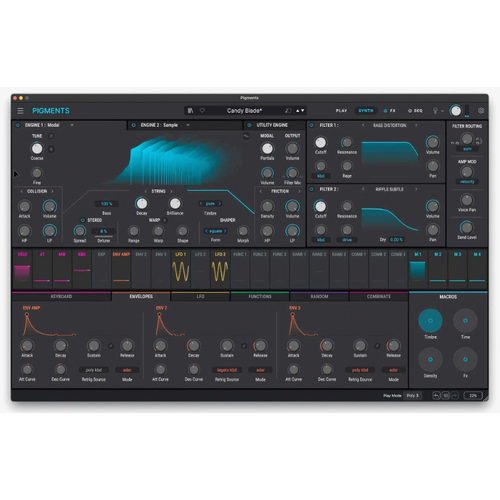
Task: Switch to the FUNCTIONS tab
Action: (x=260, y=296)
